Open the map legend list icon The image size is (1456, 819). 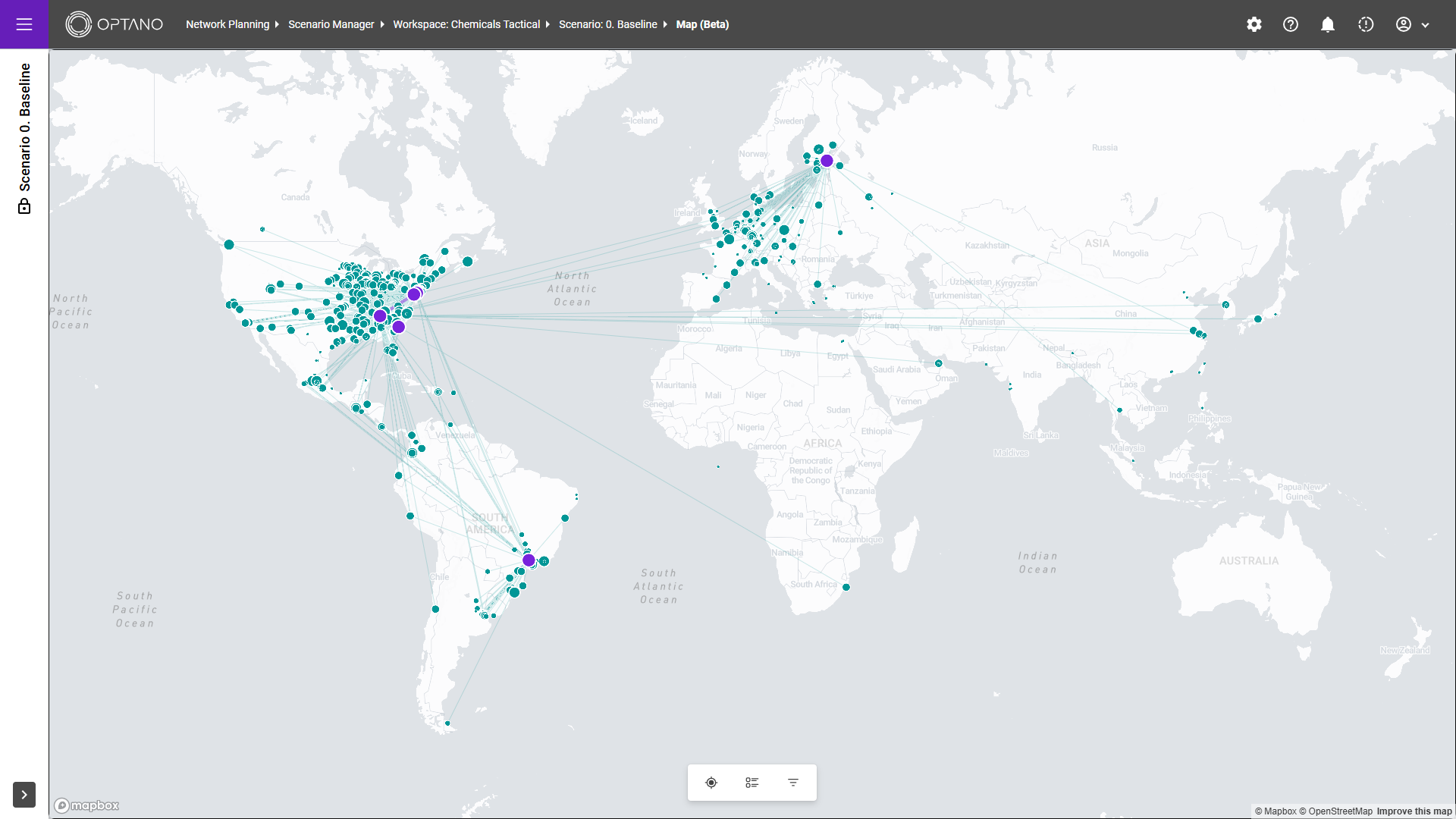click(752, 783)
